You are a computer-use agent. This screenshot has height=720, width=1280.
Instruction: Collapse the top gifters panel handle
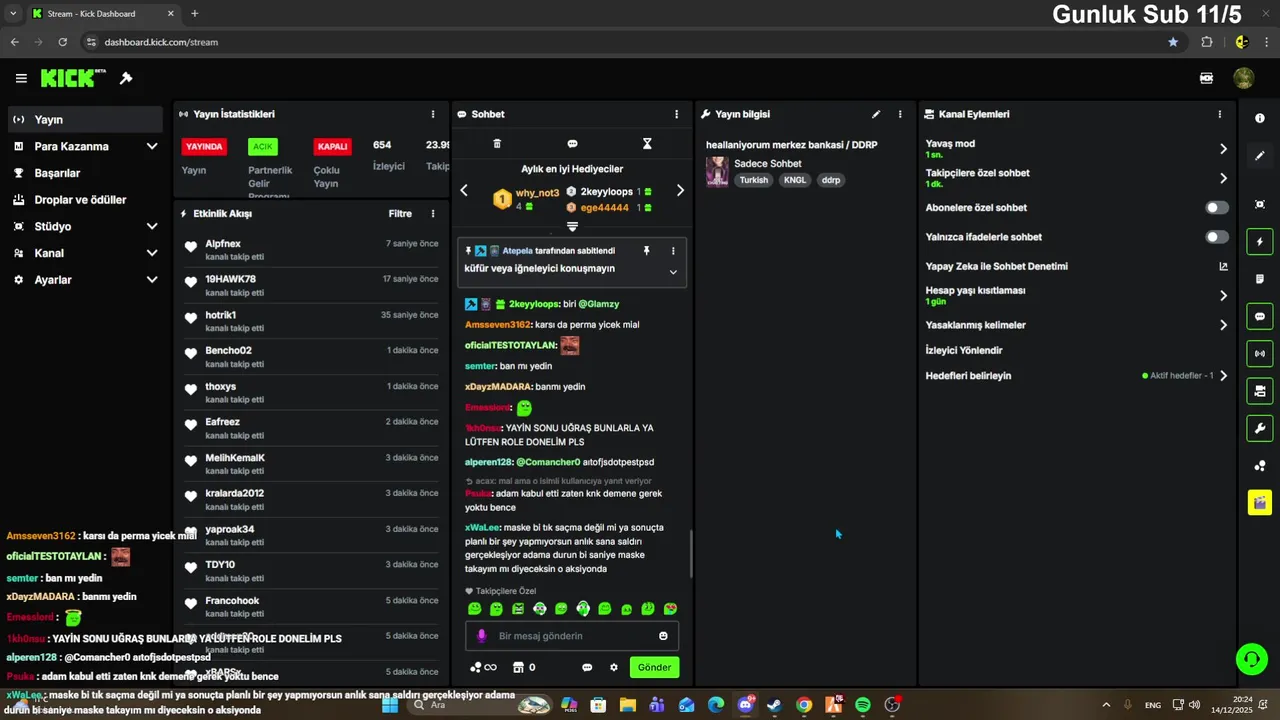[x=572, y=227]
